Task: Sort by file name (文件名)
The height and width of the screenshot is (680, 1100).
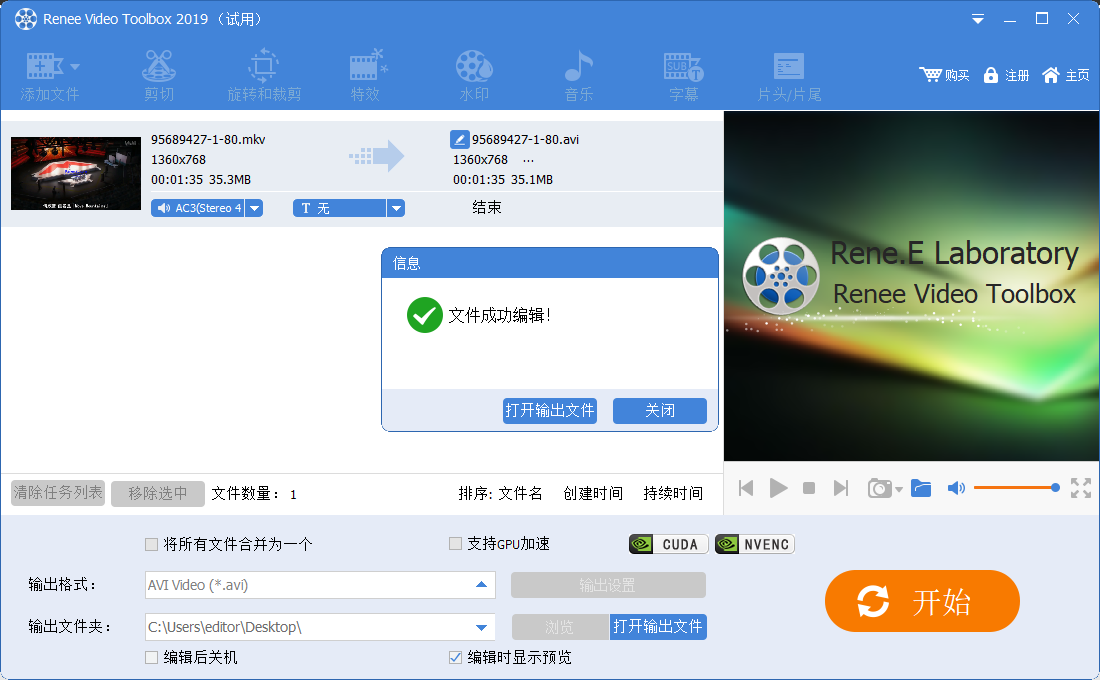Action: click(520, 493)
